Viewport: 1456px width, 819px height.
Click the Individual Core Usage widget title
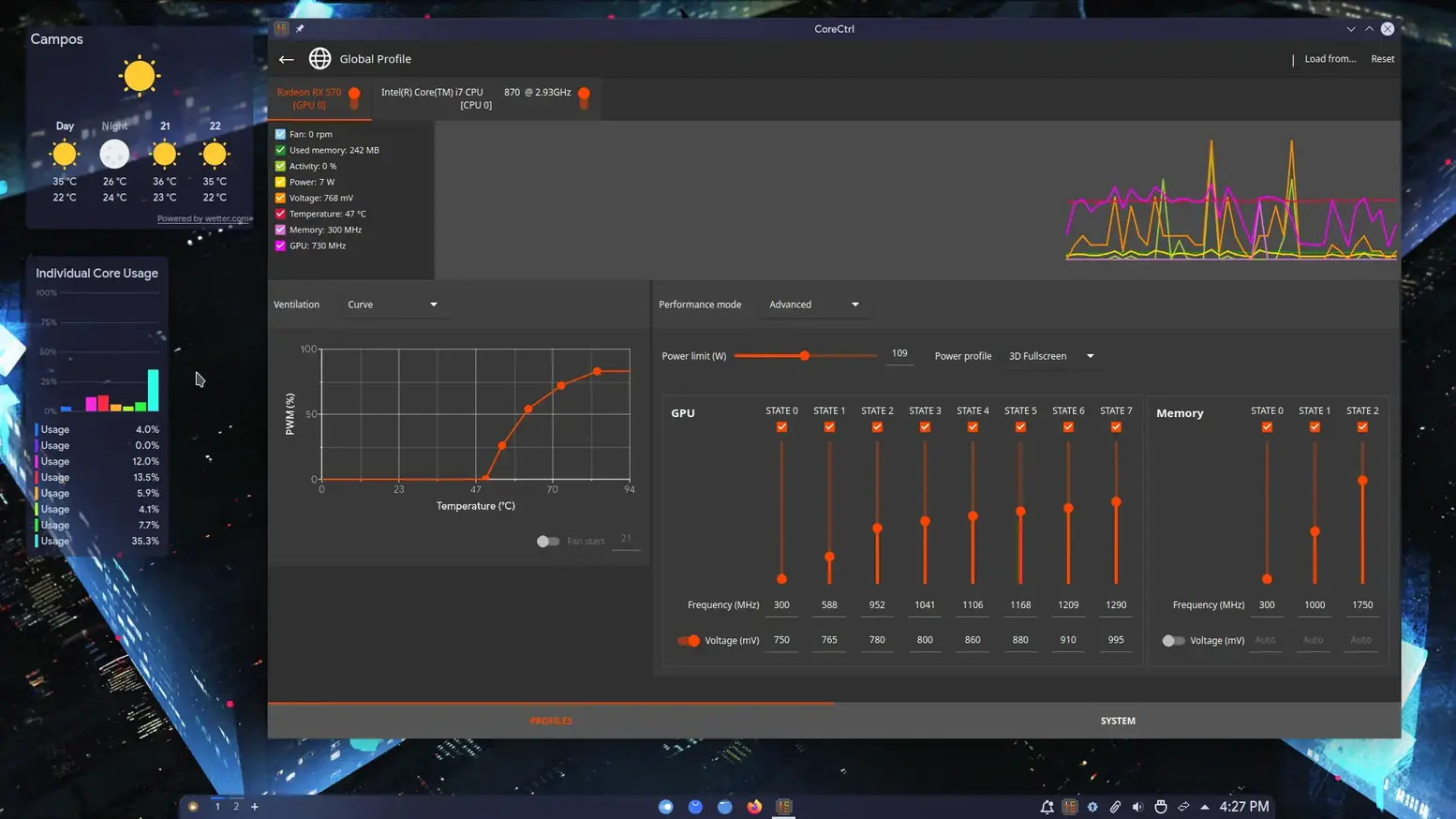pos(97,274)
